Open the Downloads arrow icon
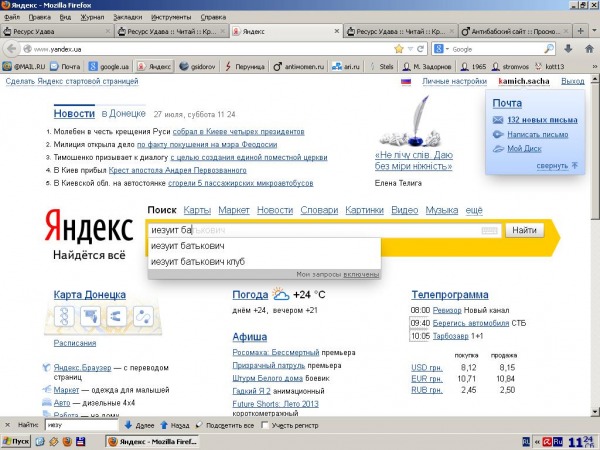 point(568,49)
